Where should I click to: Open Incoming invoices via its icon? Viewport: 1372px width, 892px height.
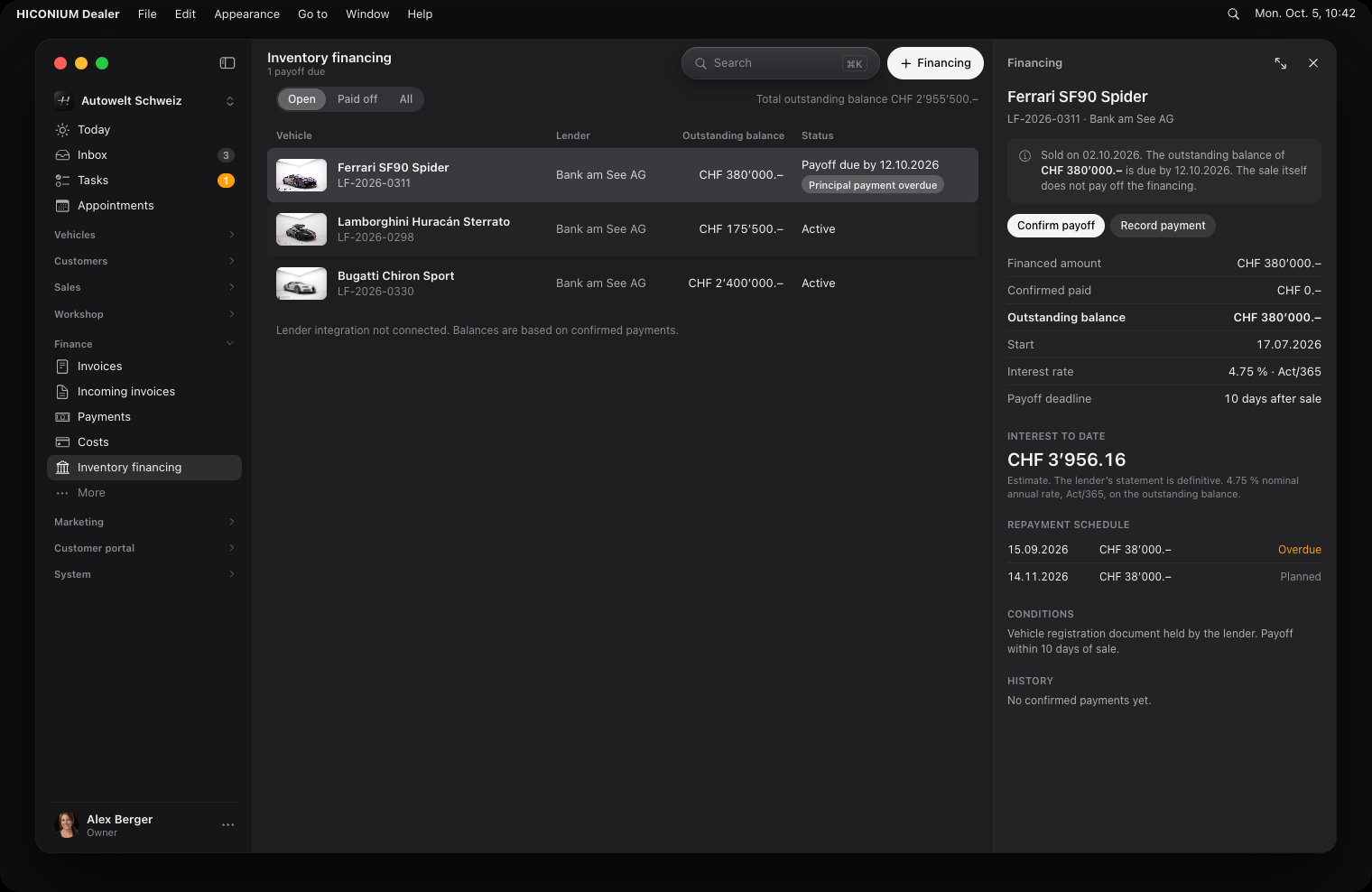(62, 392)
